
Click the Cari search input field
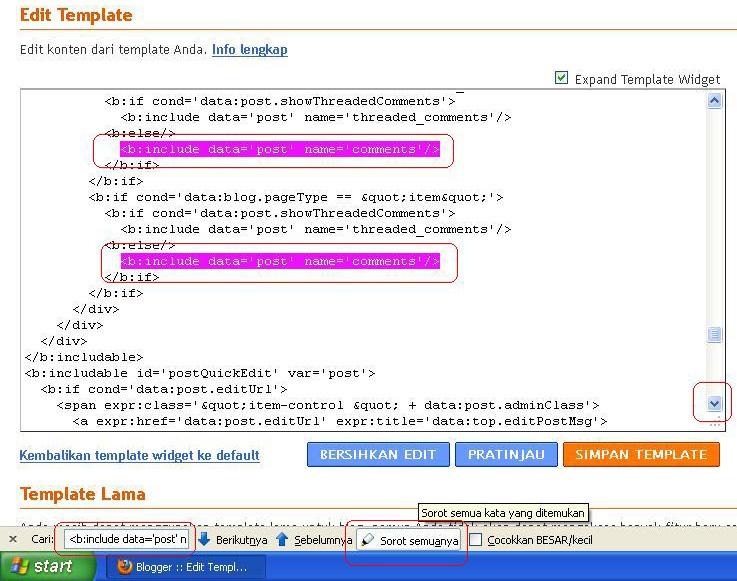point(127,539)
